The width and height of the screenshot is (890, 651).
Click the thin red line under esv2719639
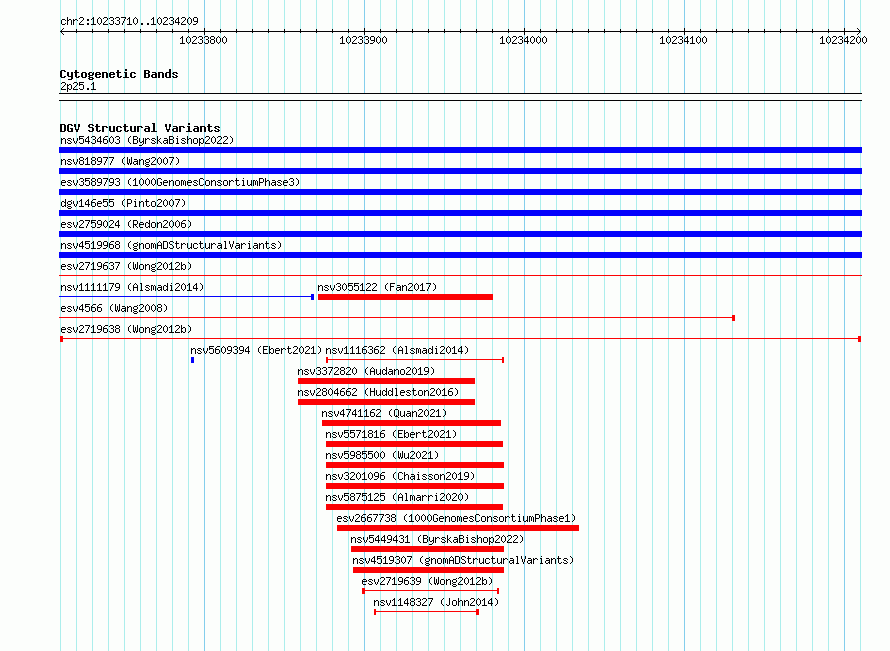(x=431, y=591)
